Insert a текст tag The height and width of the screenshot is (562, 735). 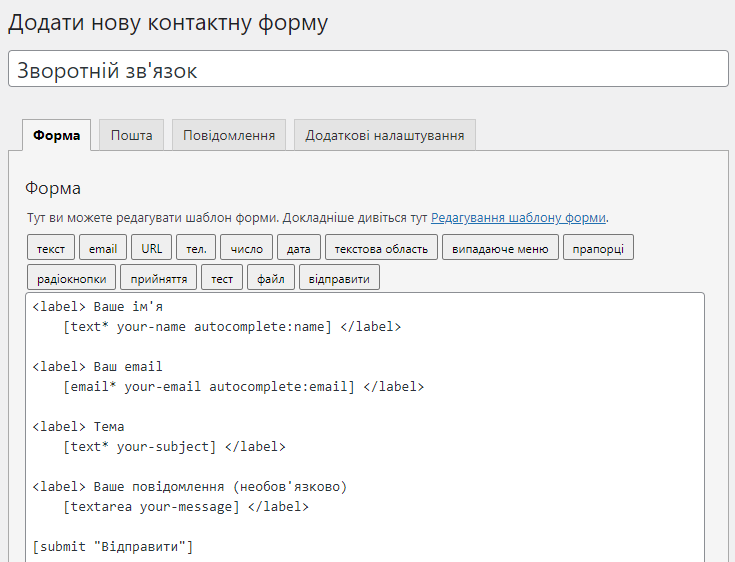tap(51, 247)
